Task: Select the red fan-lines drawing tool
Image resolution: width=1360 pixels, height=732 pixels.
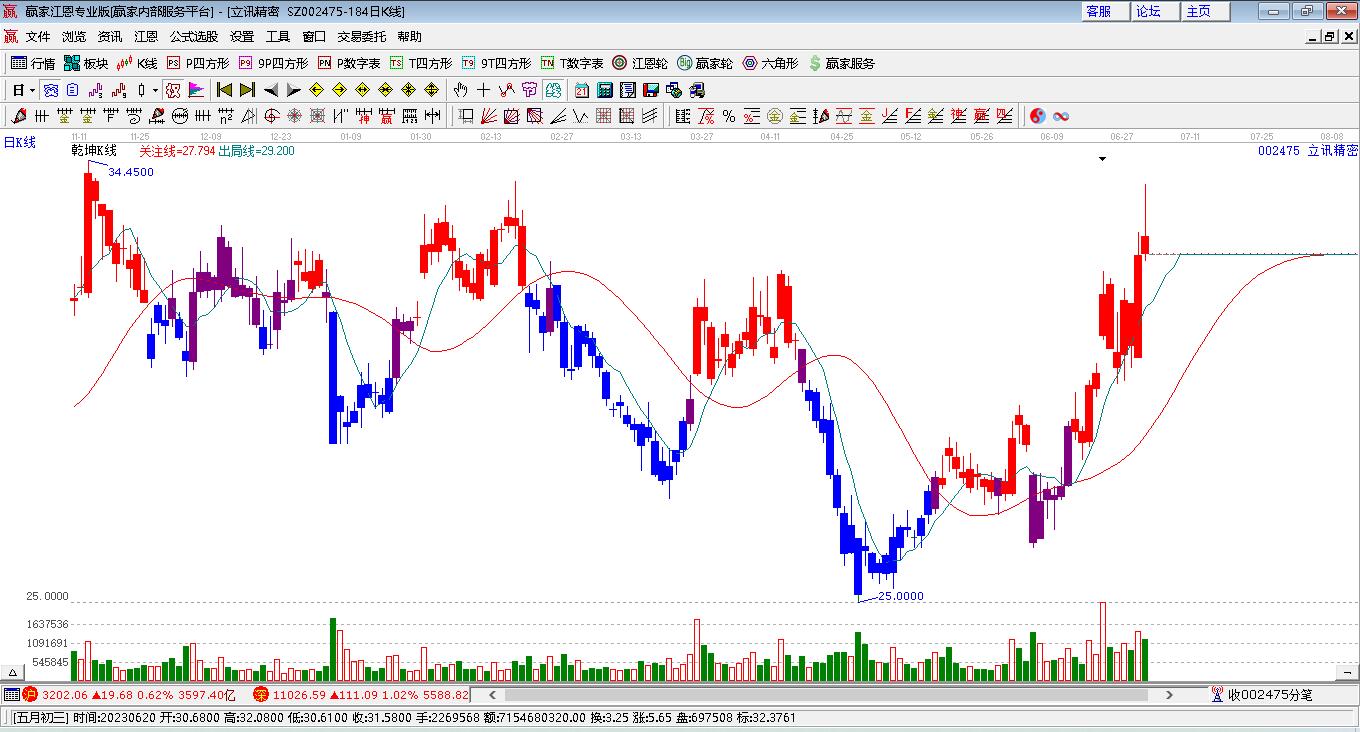Action: coord(489,116)
